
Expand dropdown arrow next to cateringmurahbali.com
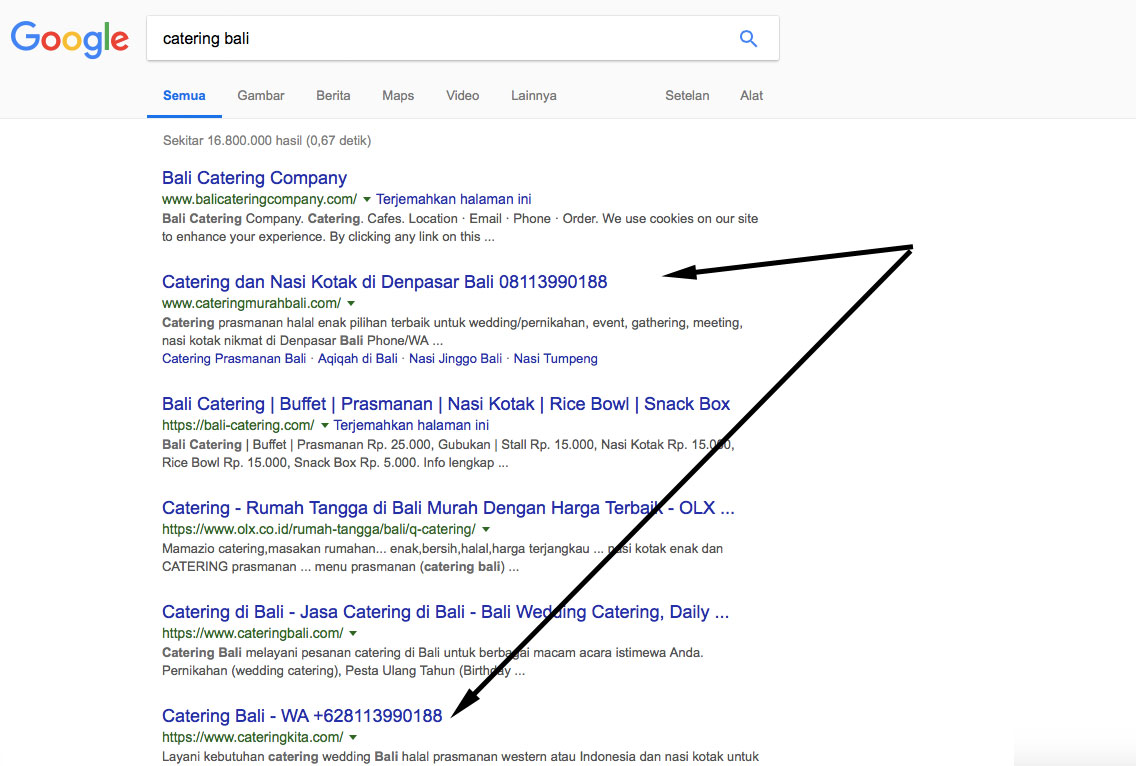[x=351, y=304]
